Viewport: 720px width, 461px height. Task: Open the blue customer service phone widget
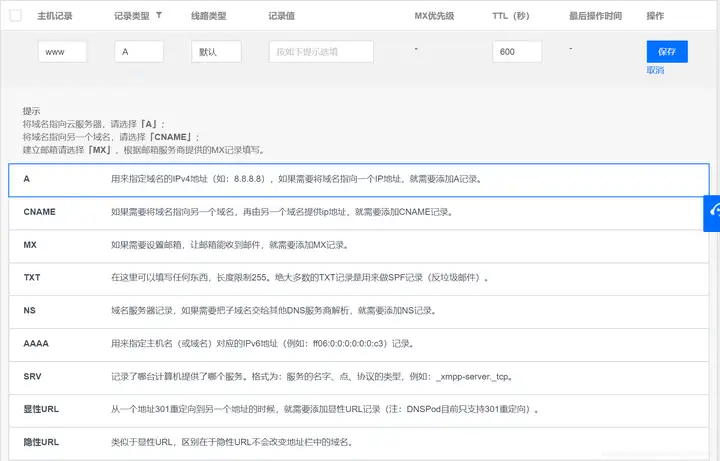(712, 213)
